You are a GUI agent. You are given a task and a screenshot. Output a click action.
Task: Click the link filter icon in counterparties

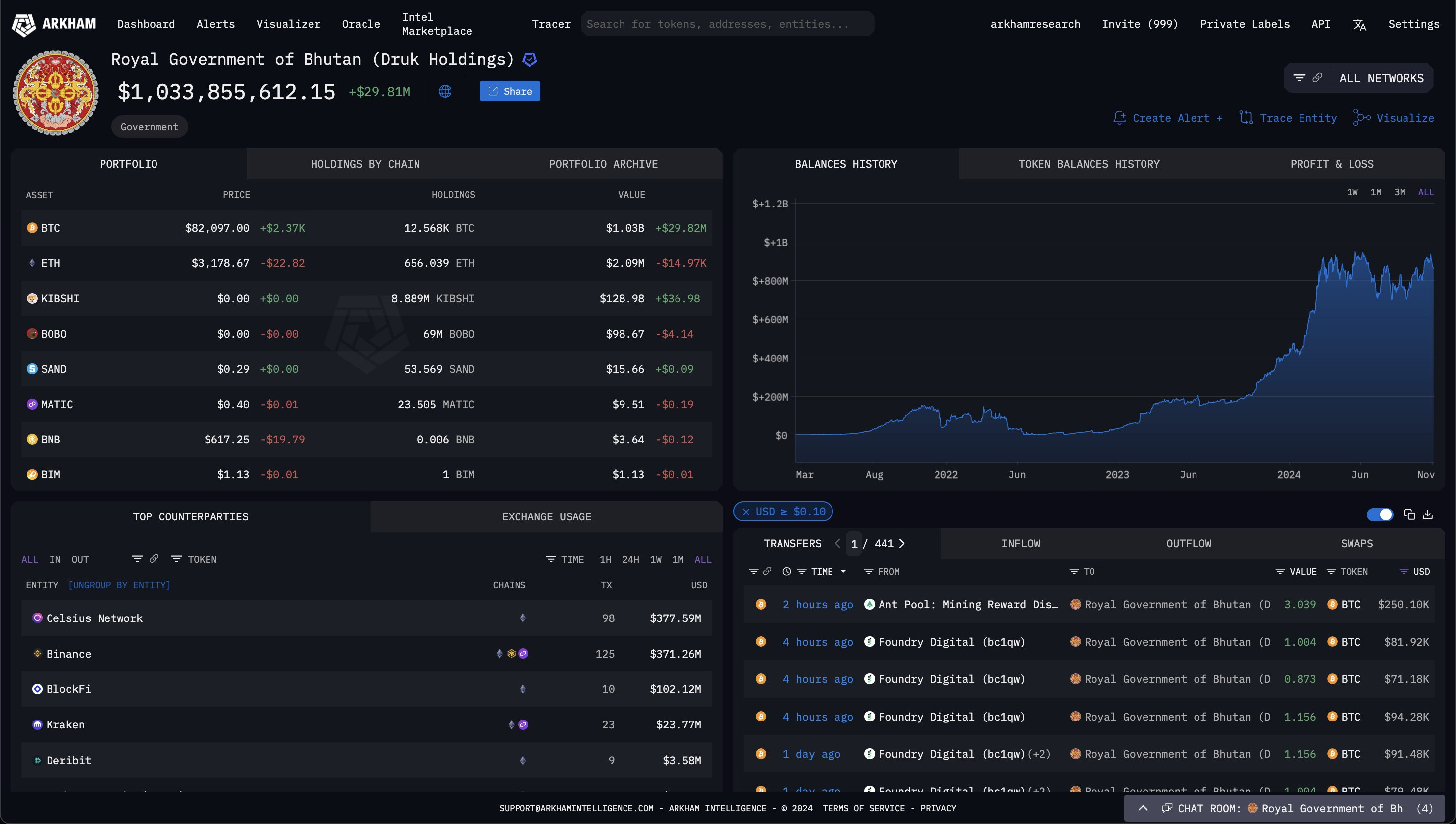tap(154, 559)
